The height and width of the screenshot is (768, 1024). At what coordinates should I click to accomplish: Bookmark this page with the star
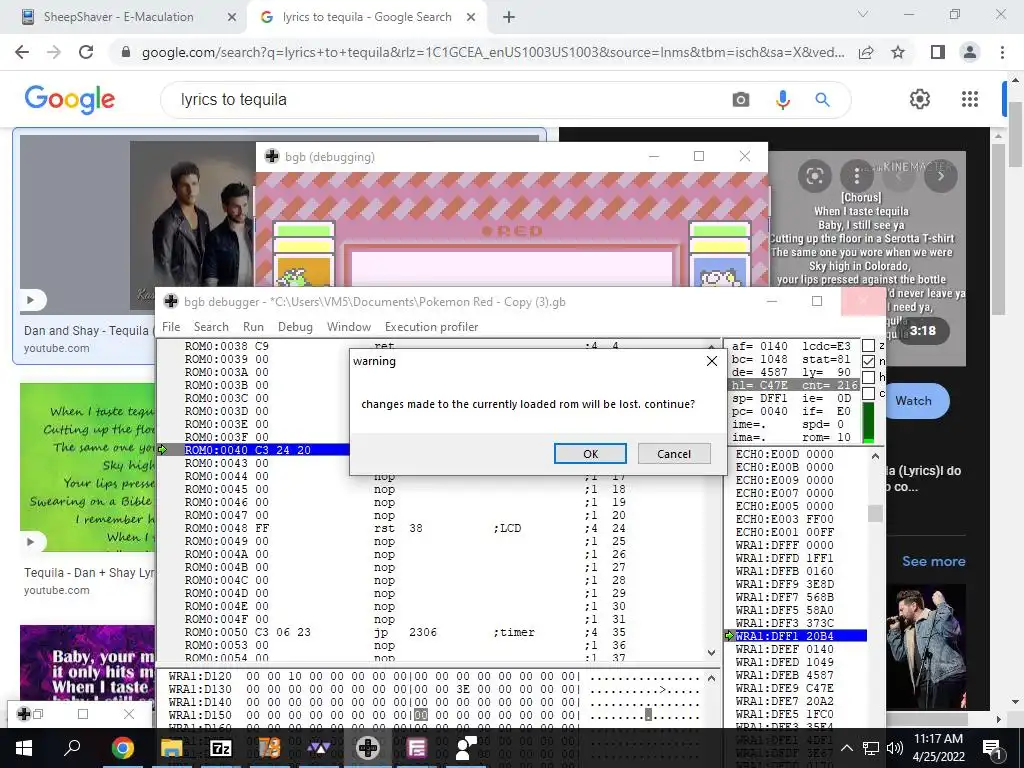[x=898, y=52]
